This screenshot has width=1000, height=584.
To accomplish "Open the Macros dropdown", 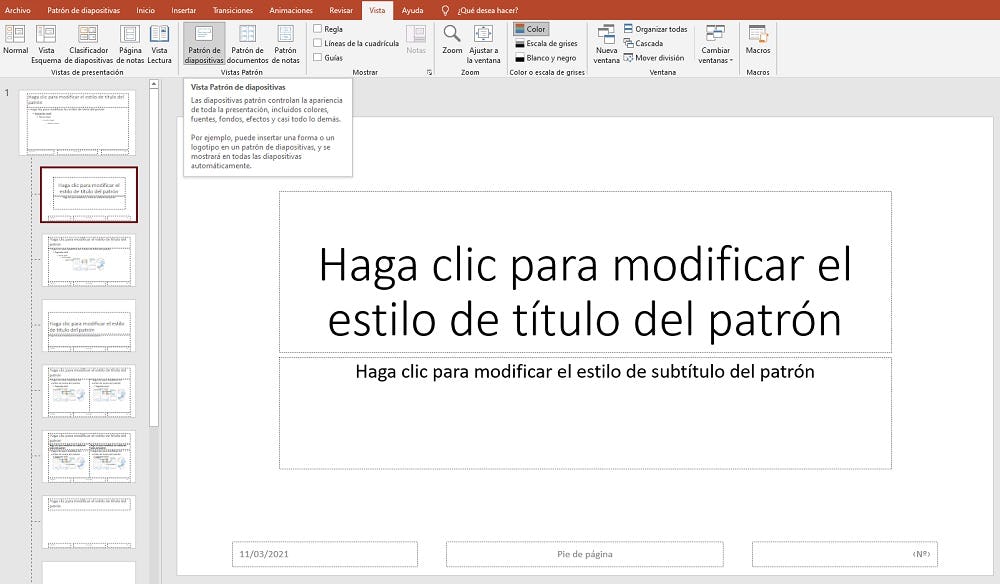I will click(x=757, y=41).
